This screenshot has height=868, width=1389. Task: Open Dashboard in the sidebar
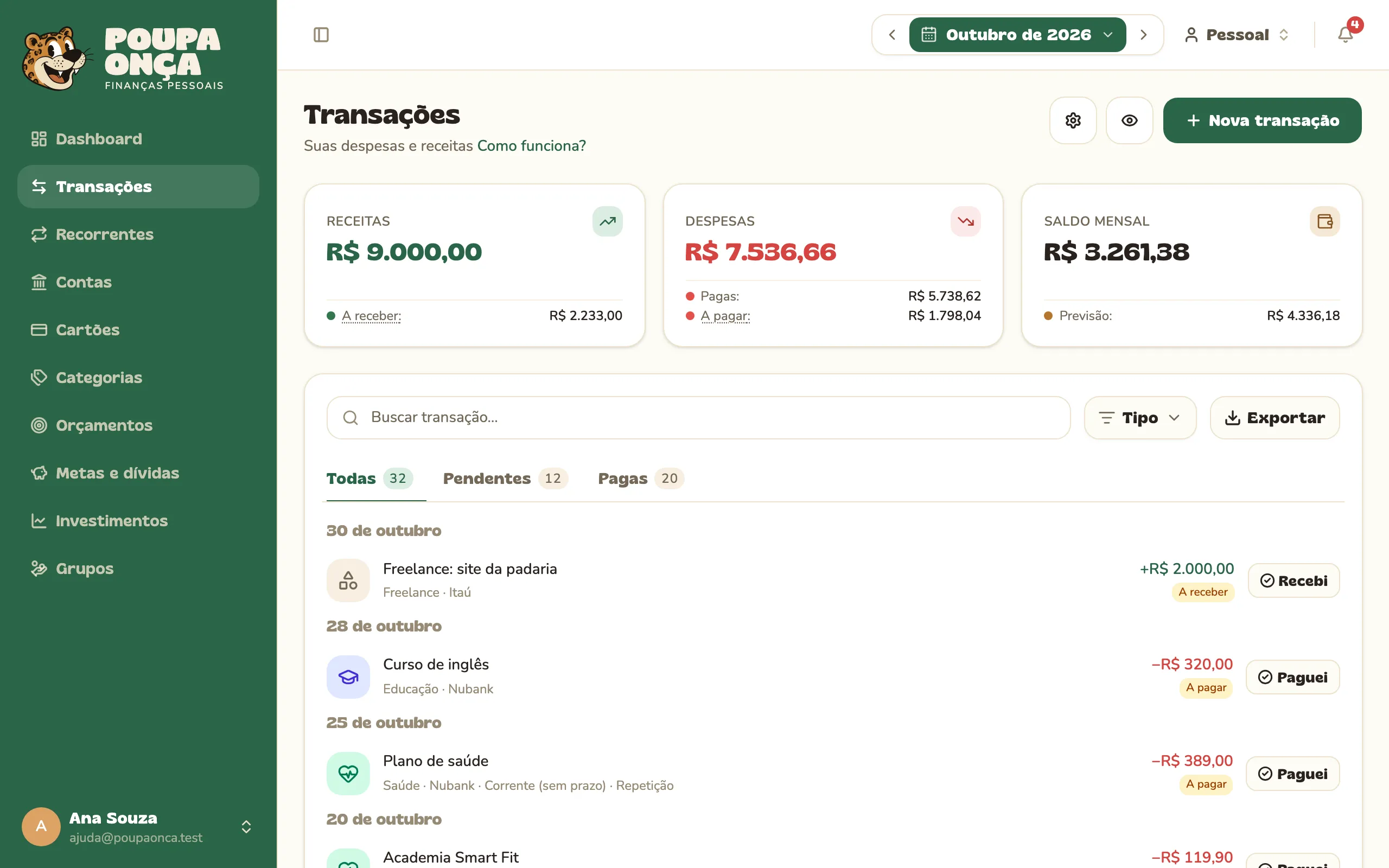point(138,139)
